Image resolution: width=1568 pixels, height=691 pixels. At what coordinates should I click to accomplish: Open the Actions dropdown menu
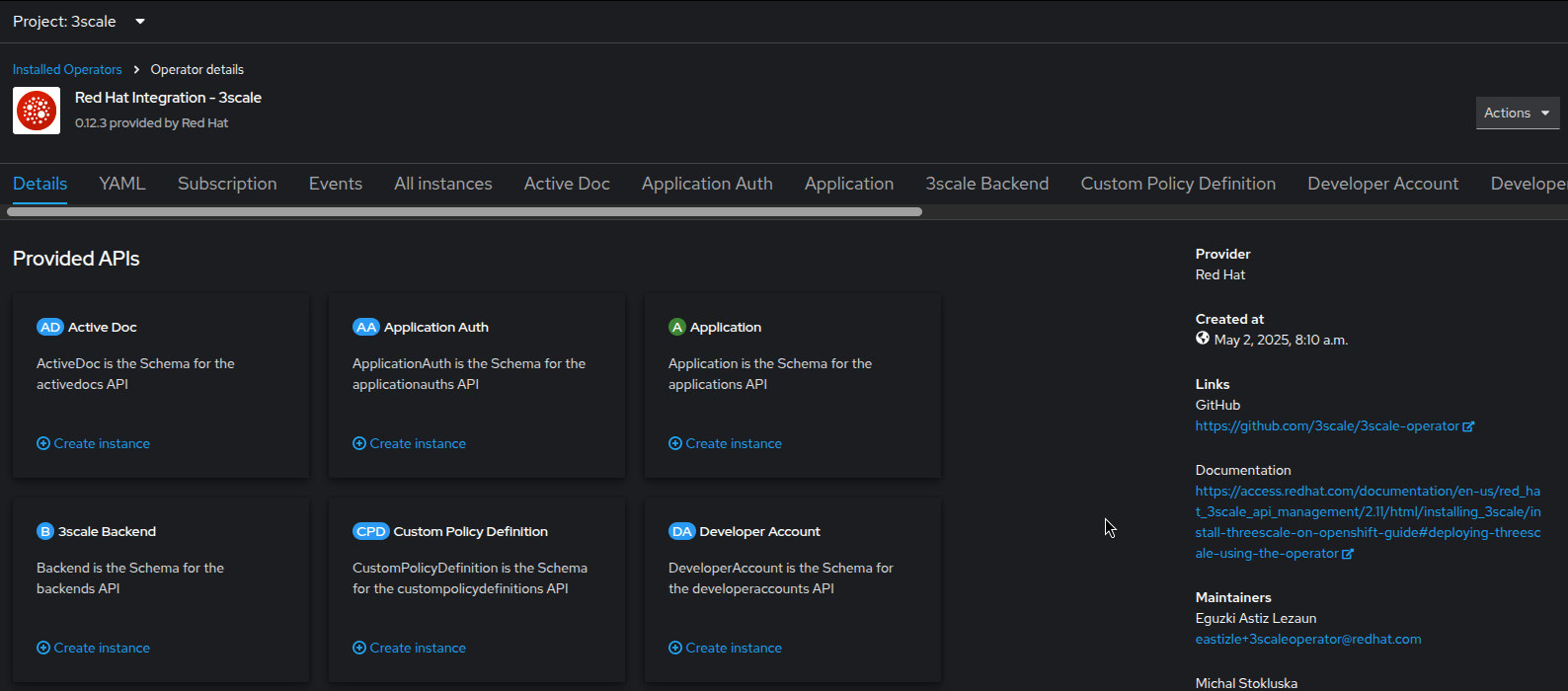pos(1518,113)
